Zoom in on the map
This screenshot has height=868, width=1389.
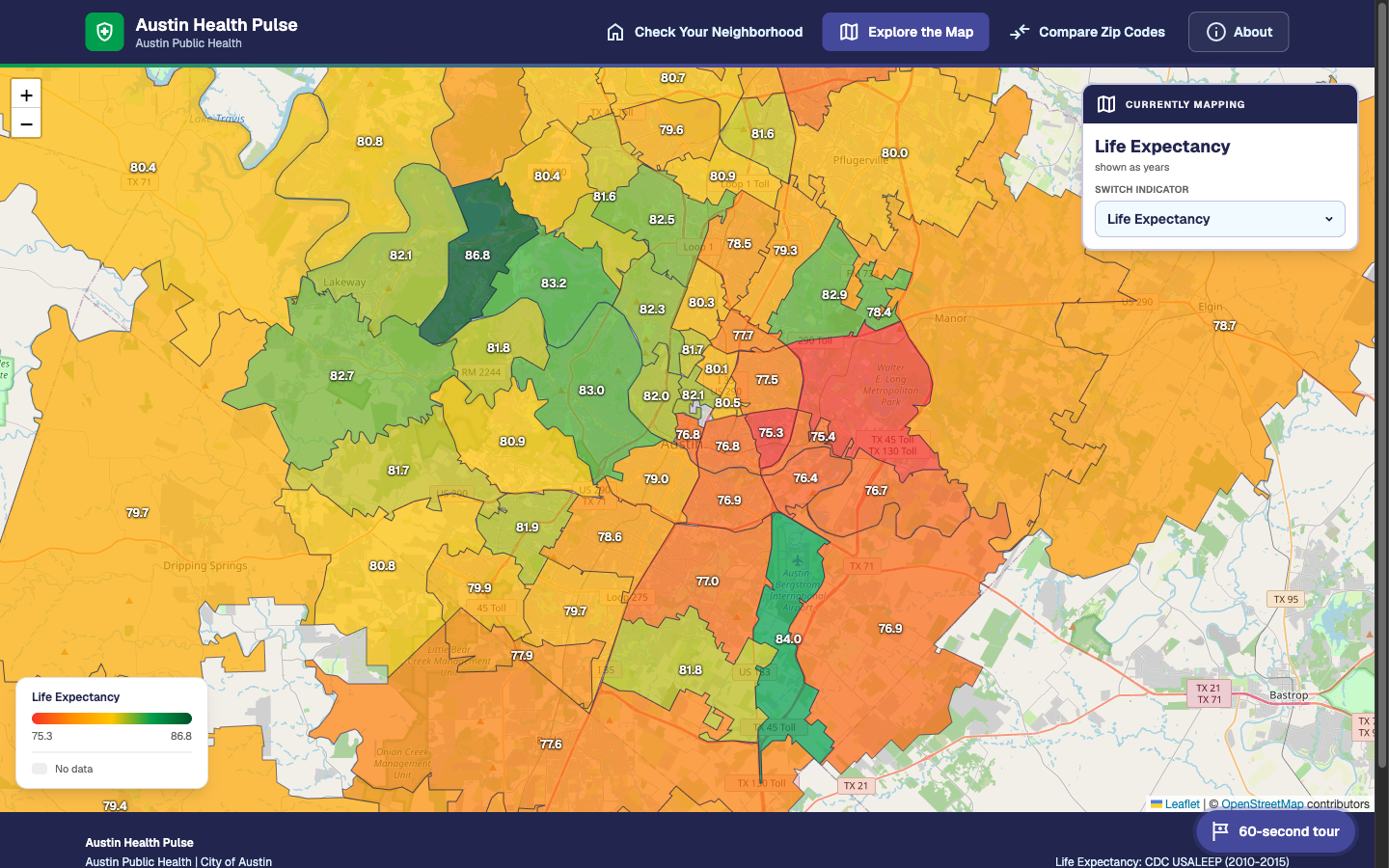(26, 95)
